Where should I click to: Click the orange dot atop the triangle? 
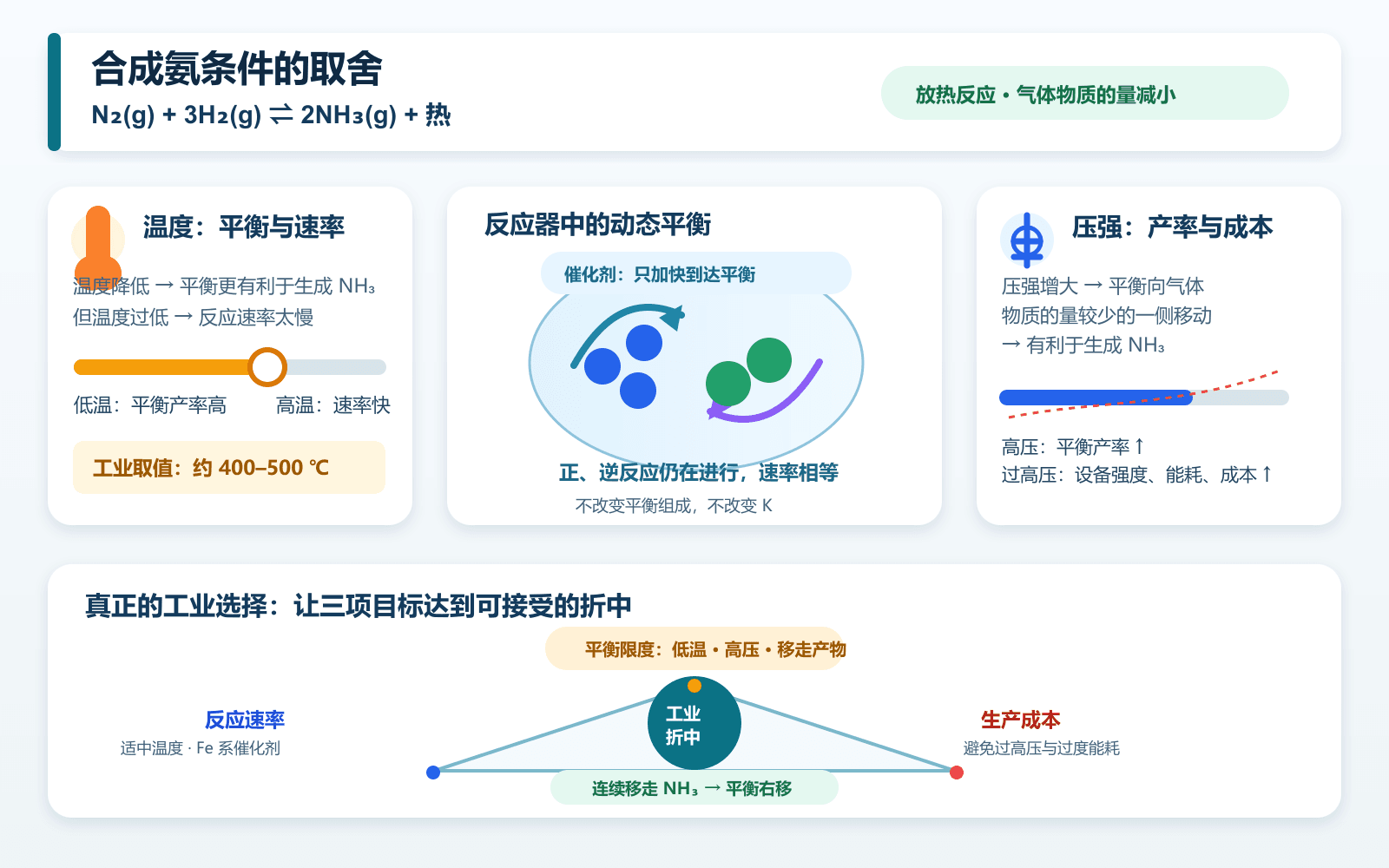click(x=694, y=686)
